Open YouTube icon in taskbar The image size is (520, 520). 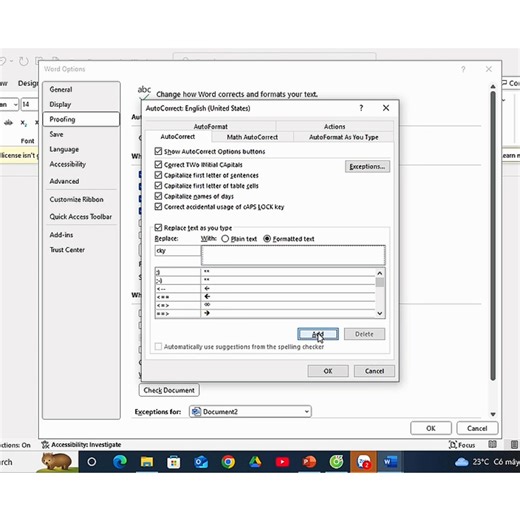click(282, 462)
